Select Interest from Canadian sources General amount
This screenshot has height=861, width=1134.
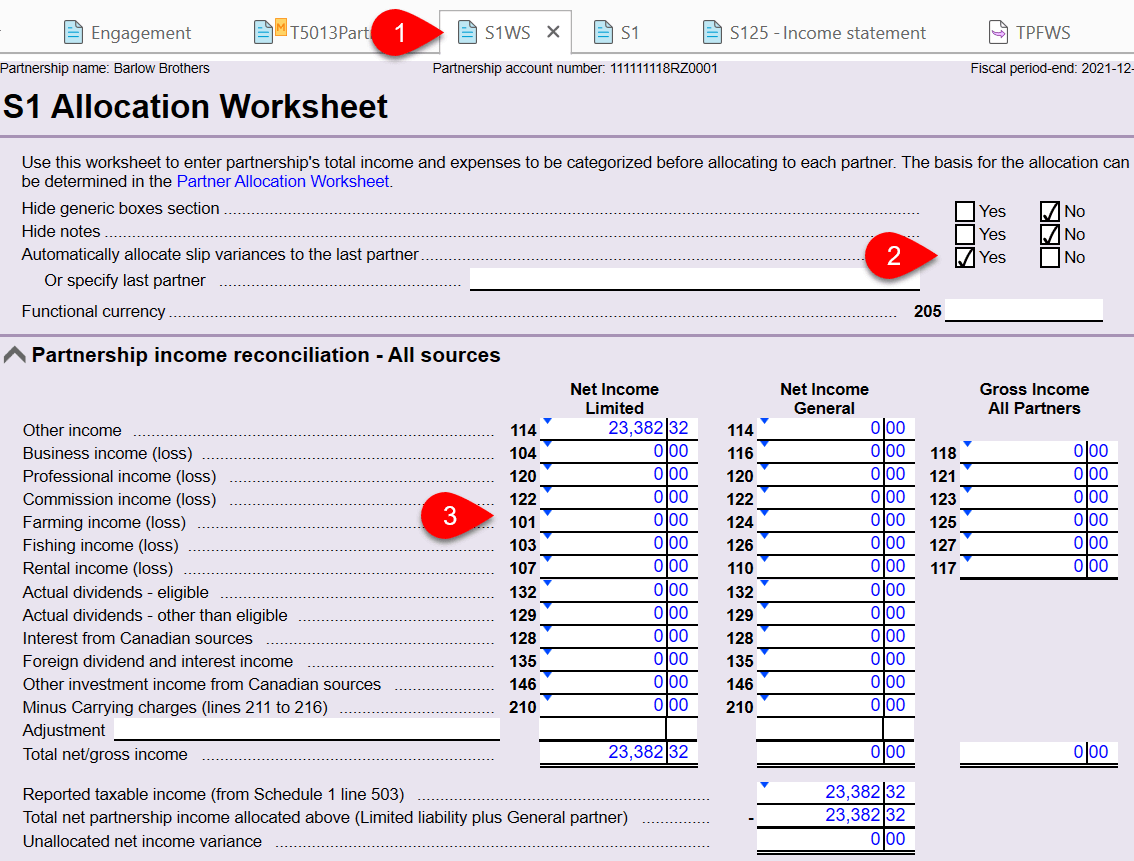(835, 636)
